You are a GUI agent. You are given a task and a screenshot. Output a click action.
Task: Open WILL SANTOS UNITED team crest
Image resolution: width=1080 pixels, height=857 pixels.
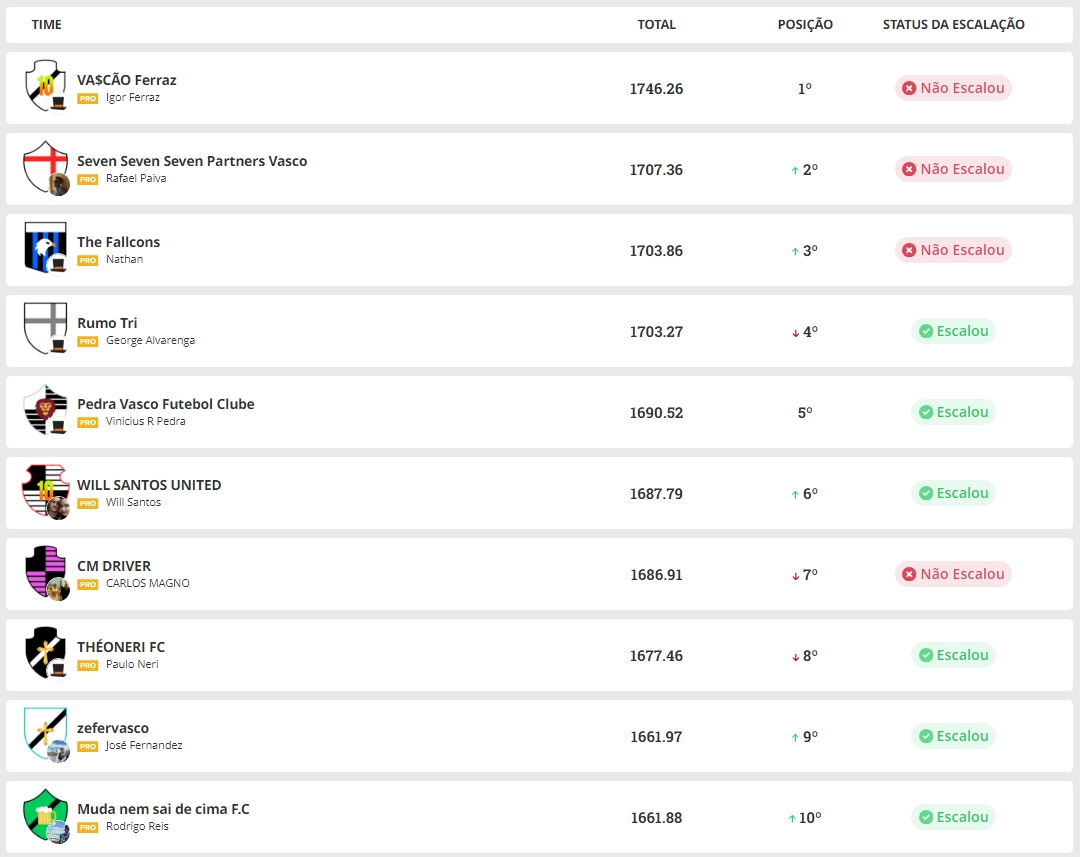pyautogui.click(x=44, y=491)
